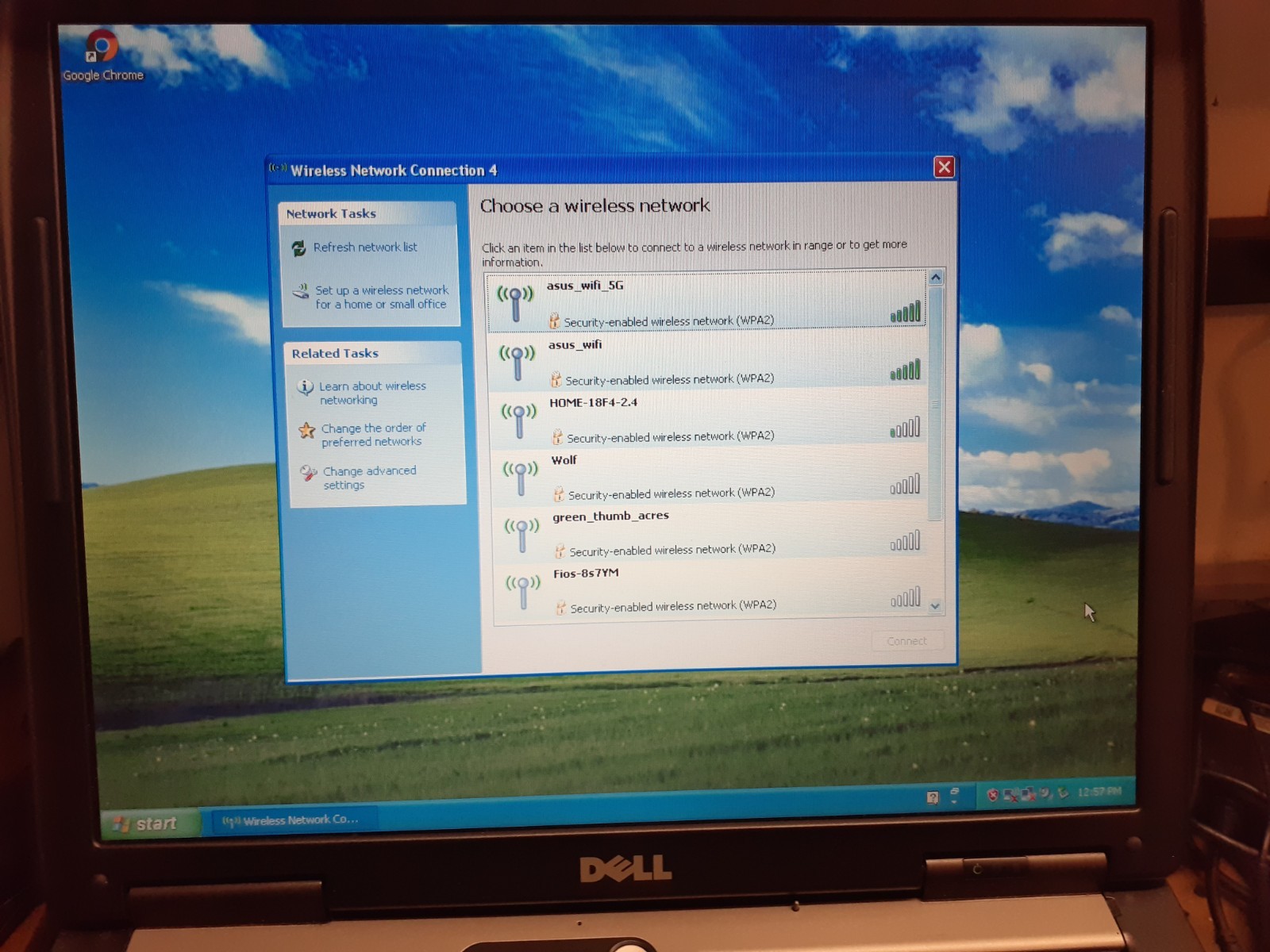
Task: Click the signal strength bars for asus_wifi
Action: pyautogui.click(x=906, y=370)
